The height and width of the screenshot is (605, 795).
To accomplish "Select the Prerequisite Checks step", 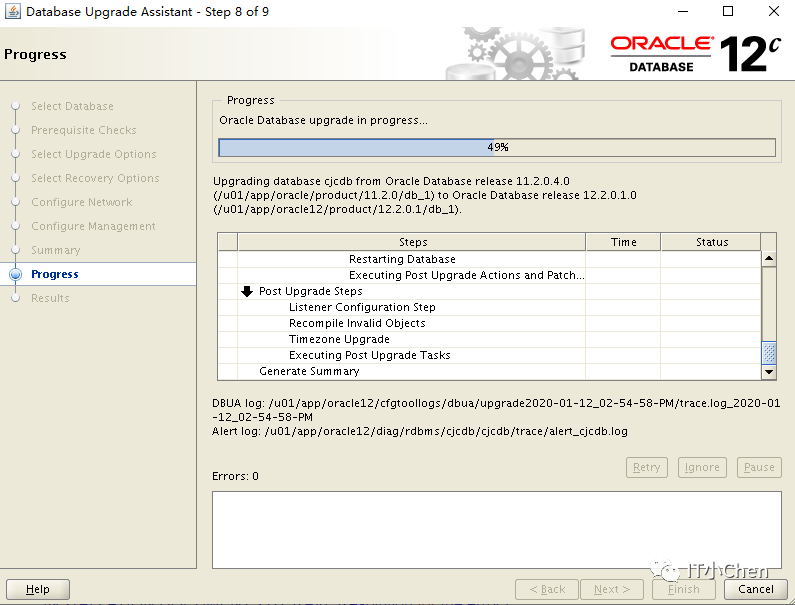I will [x=84, y=130].
